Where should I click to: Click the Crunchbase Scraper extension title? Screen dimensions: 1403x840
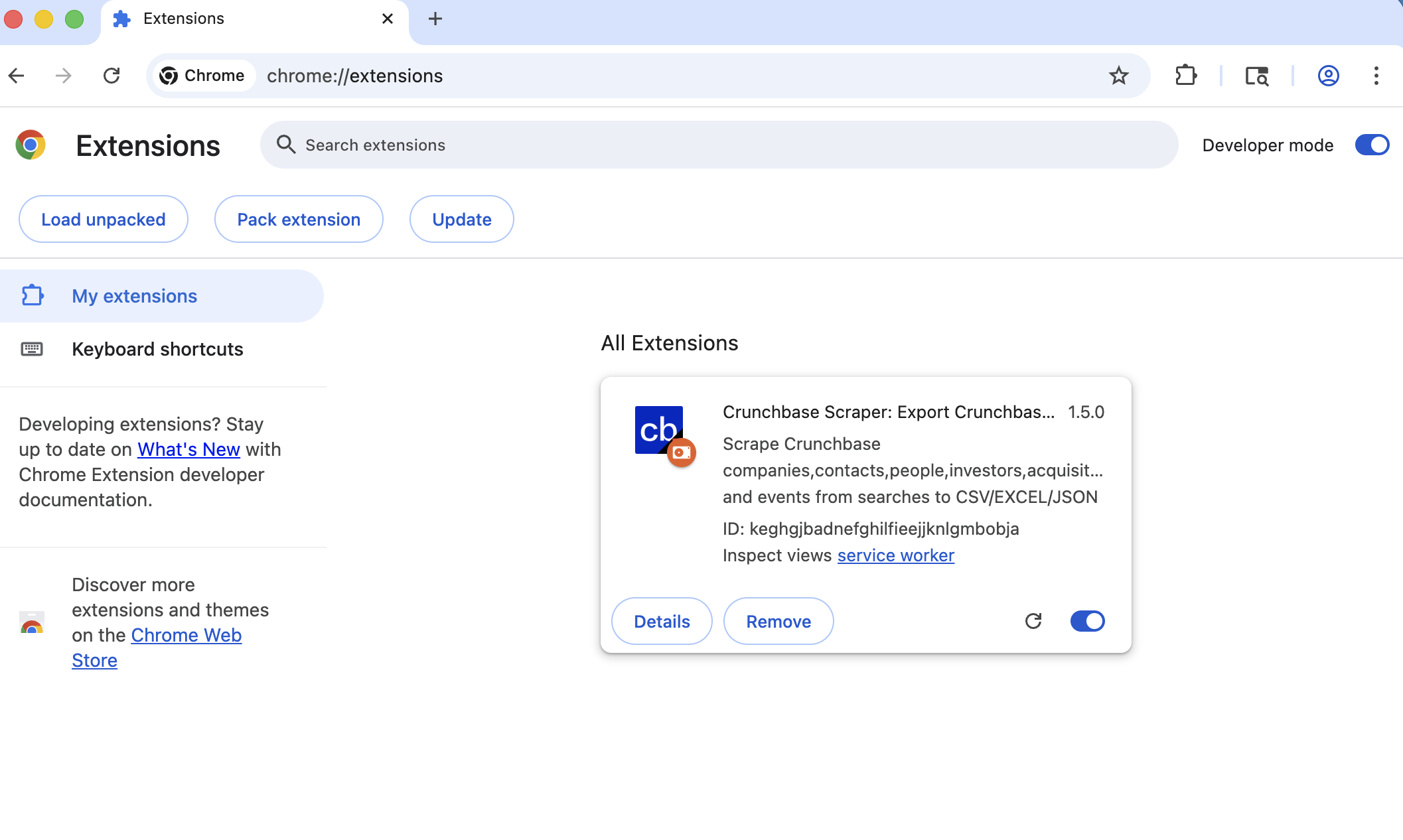[889, 412]
